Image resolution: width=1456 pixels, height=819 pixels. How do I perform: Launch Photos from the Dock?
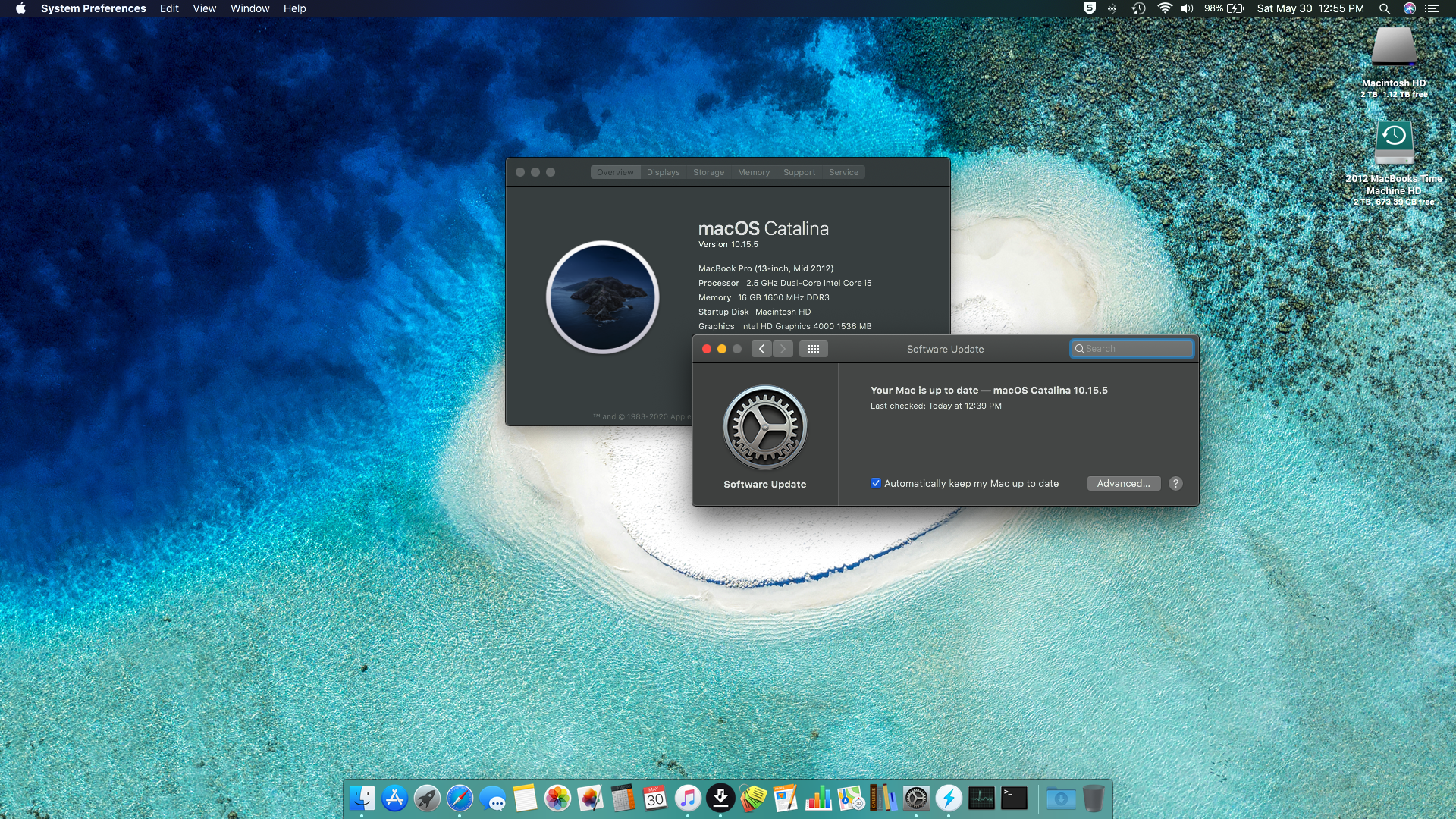pyautogui.click(x=557, y=798)
